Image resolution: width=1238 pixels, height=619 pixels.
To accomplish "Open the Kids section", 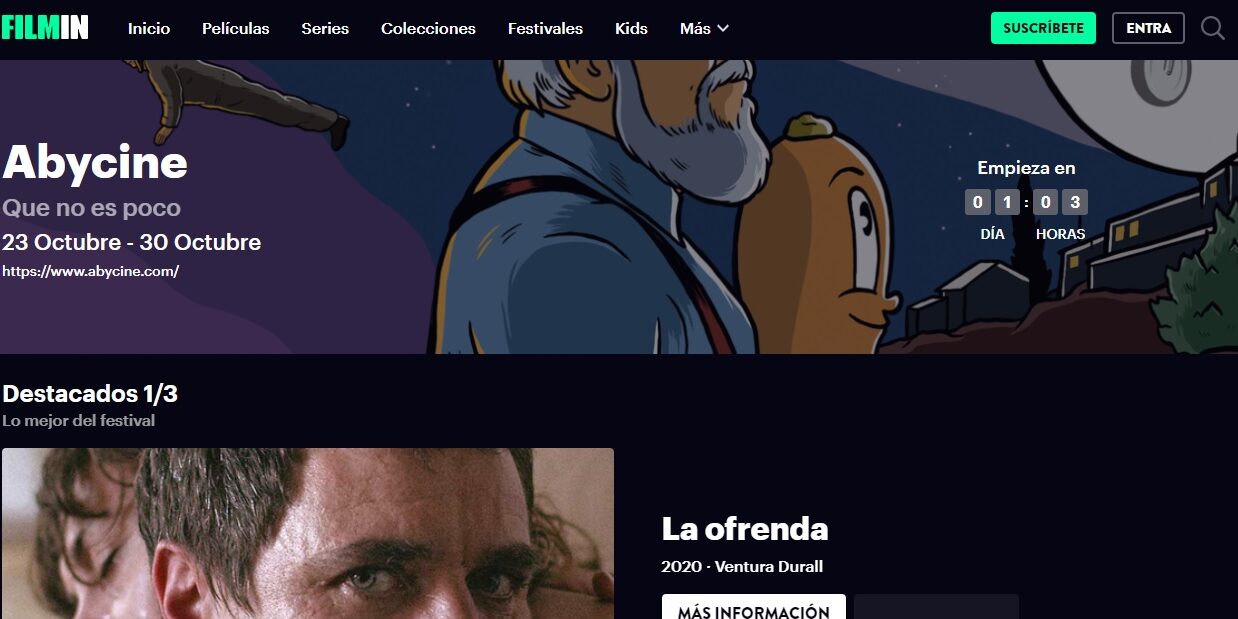I will coord(631,29).
